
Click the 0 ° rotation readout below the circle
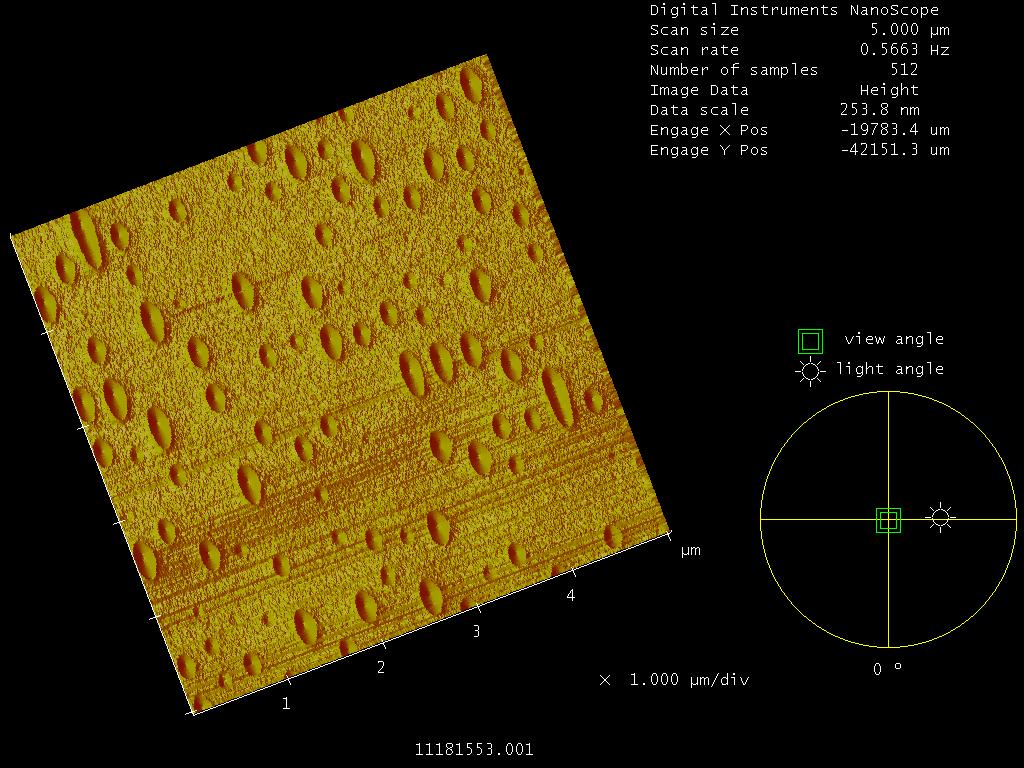(x=886, y=669)
